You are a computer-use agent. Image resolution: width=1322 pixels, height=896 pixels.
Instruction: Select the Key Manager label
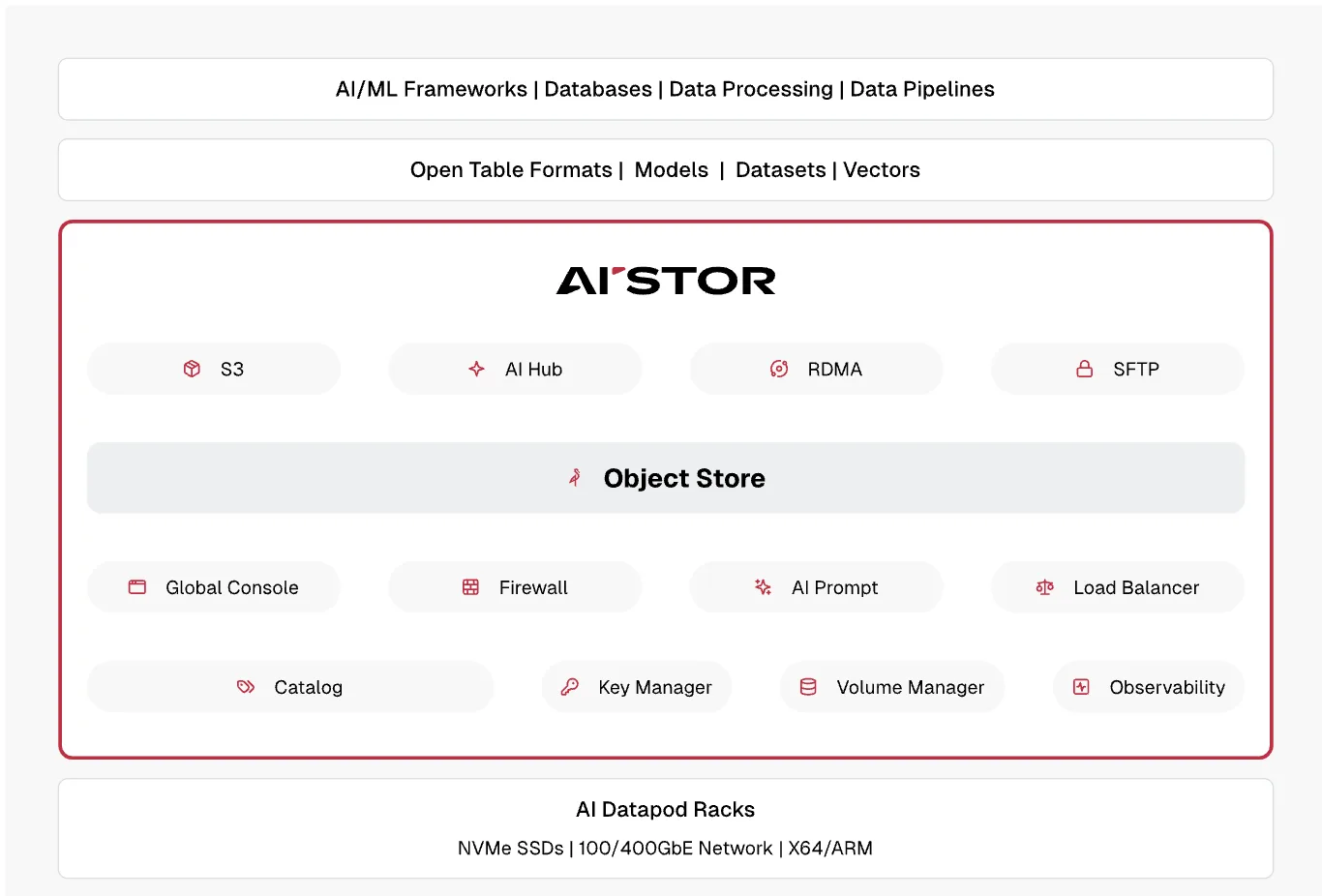click(x=655, y=687)
